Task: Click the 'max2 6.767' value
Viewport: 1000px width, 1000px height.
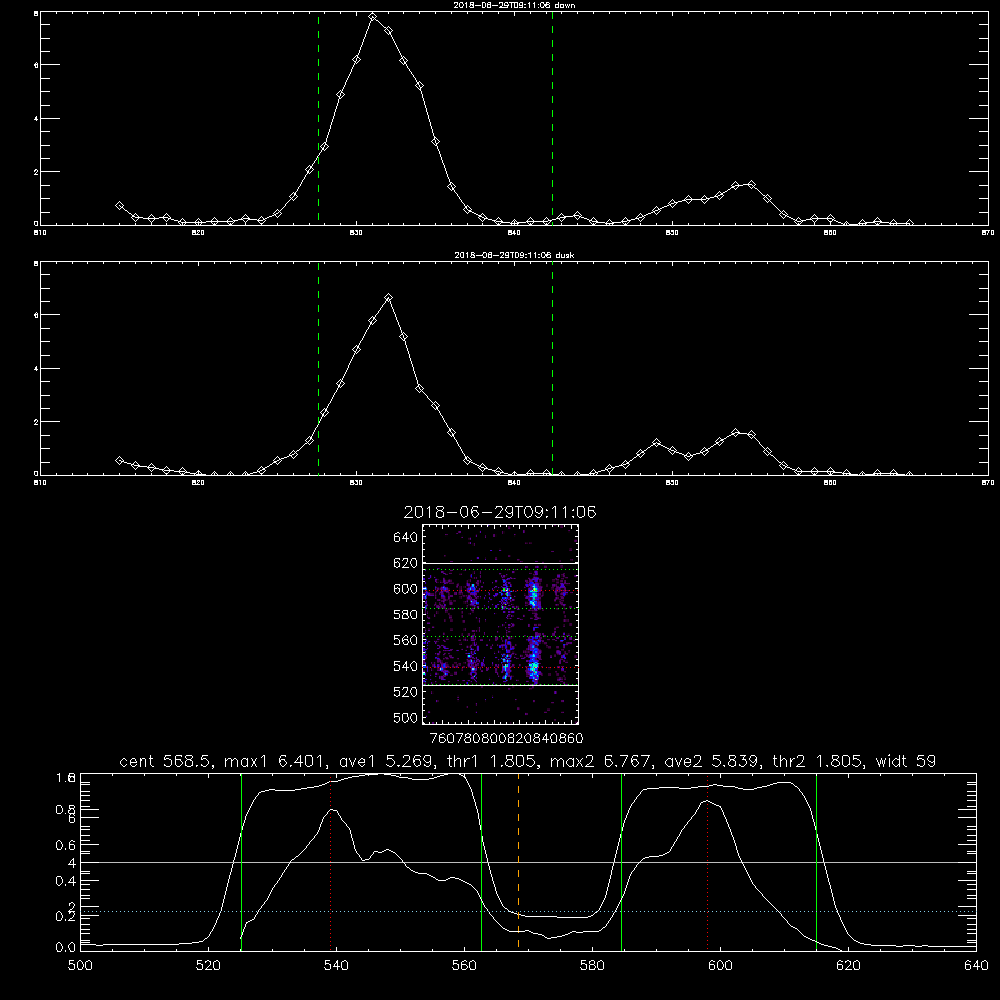Action: [599, 761]
